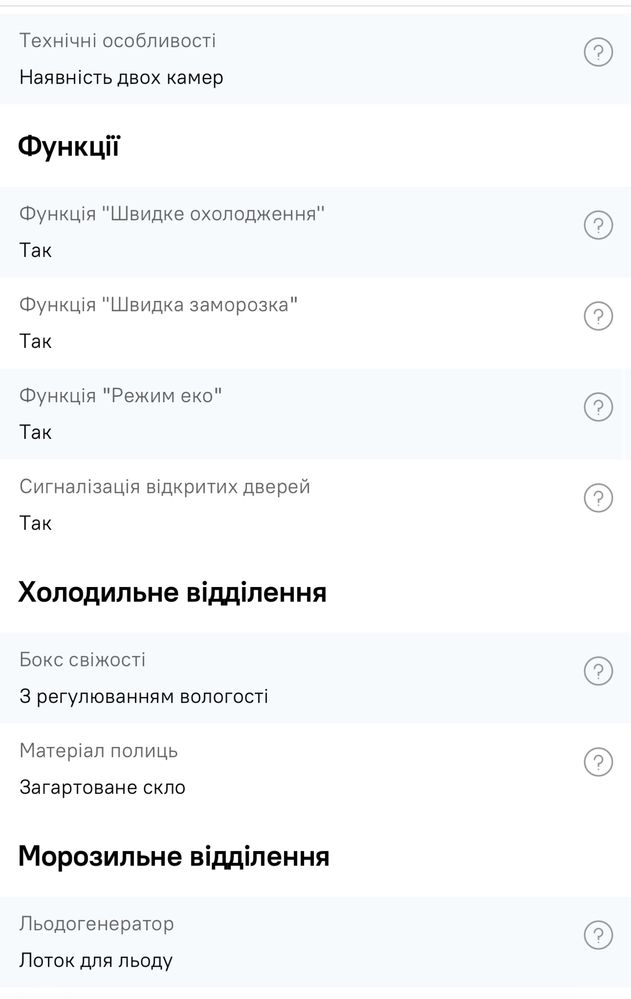Show help for Швидка заморозка function
Viewport: 631px width, 999px height.
point(598,316)
